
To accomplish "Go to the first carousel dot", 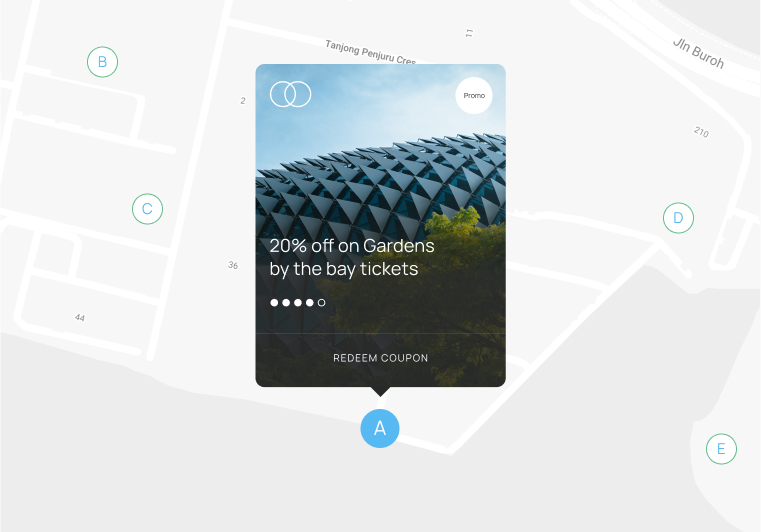I will 274,302.
